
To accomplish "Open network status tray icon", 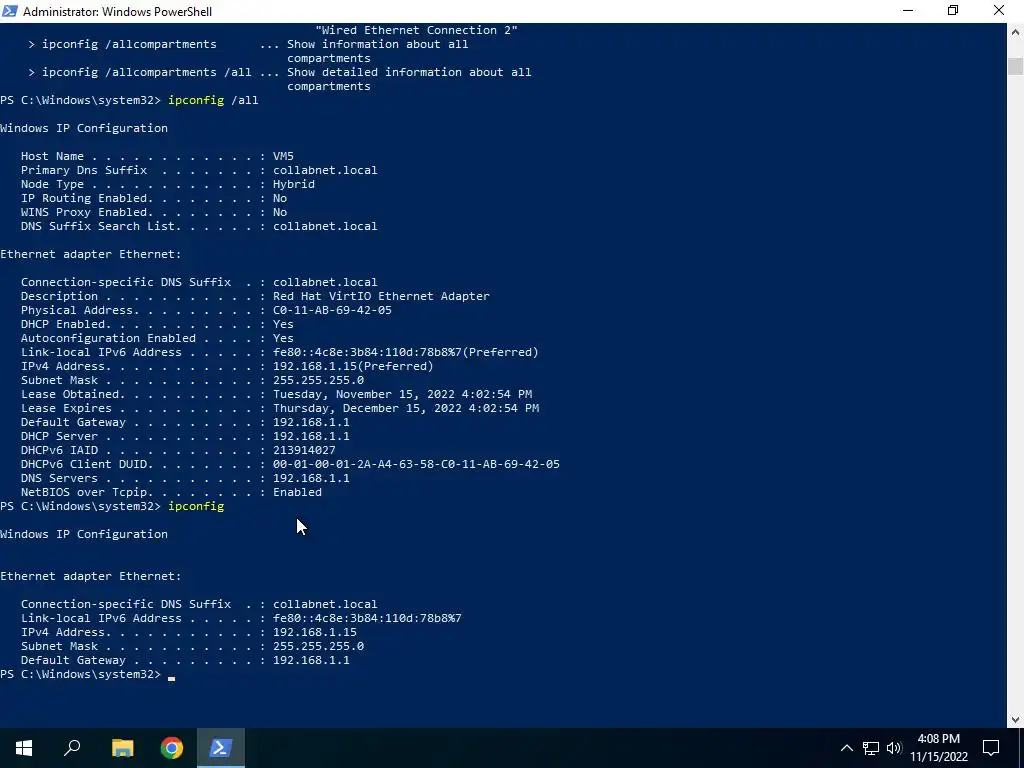I will coord(871,748).
